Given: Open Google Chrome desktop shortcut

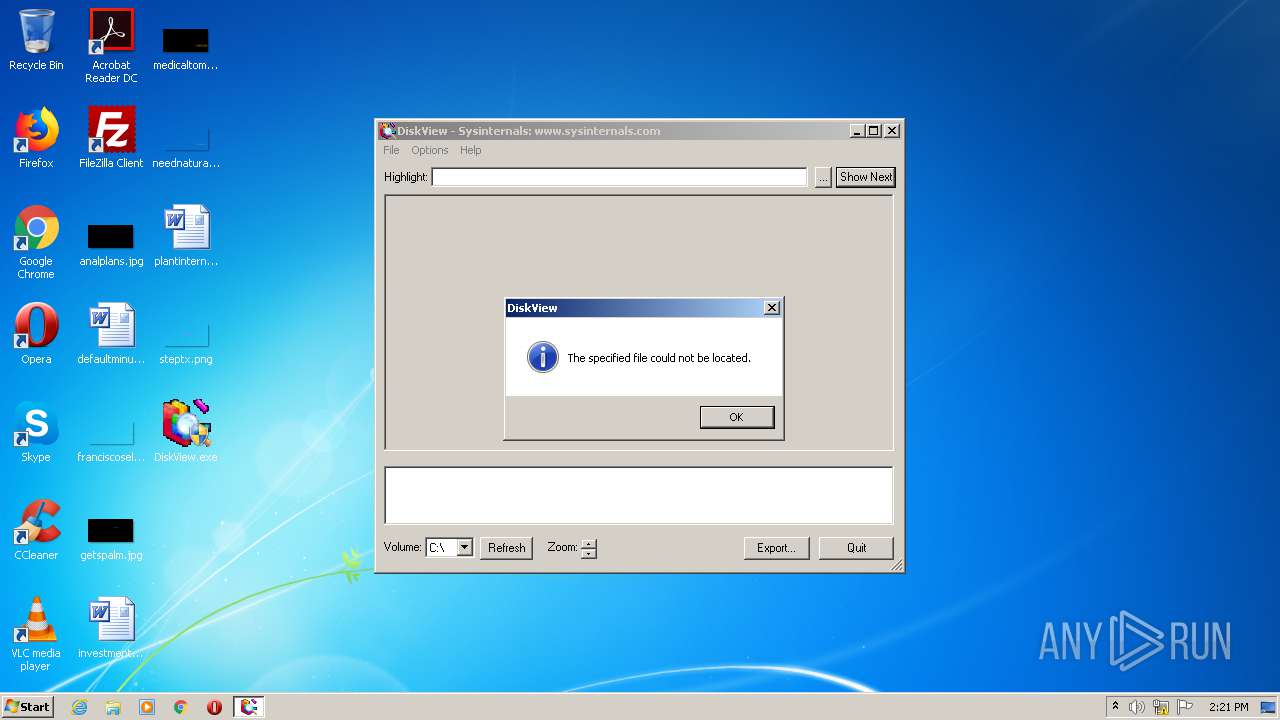Looking at the screenshot, I should (36, 242).
